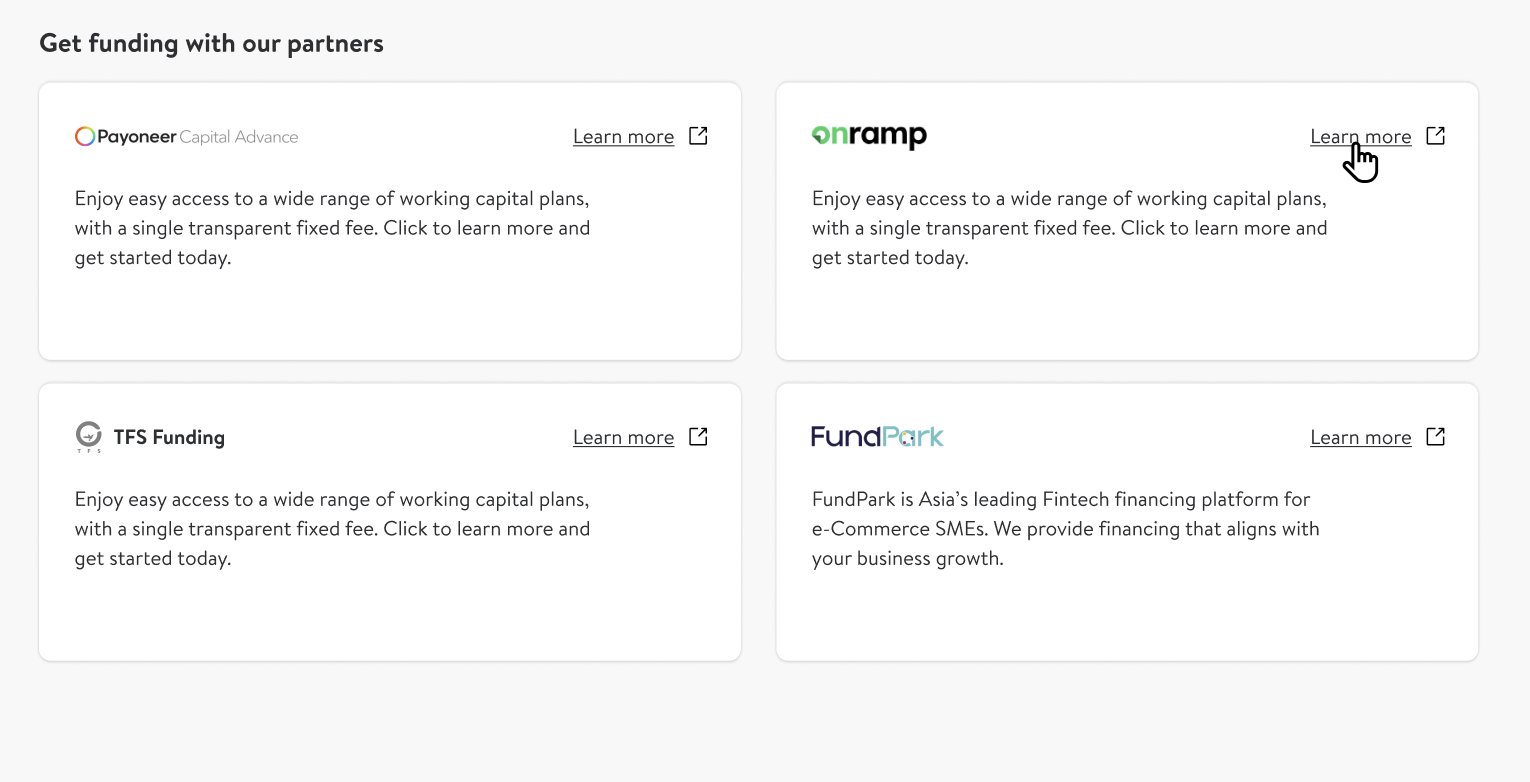The height and width of the screenshot is (782, 1530).
Task: Click the 'TFS Funding' name text
Action: (169, 437)
